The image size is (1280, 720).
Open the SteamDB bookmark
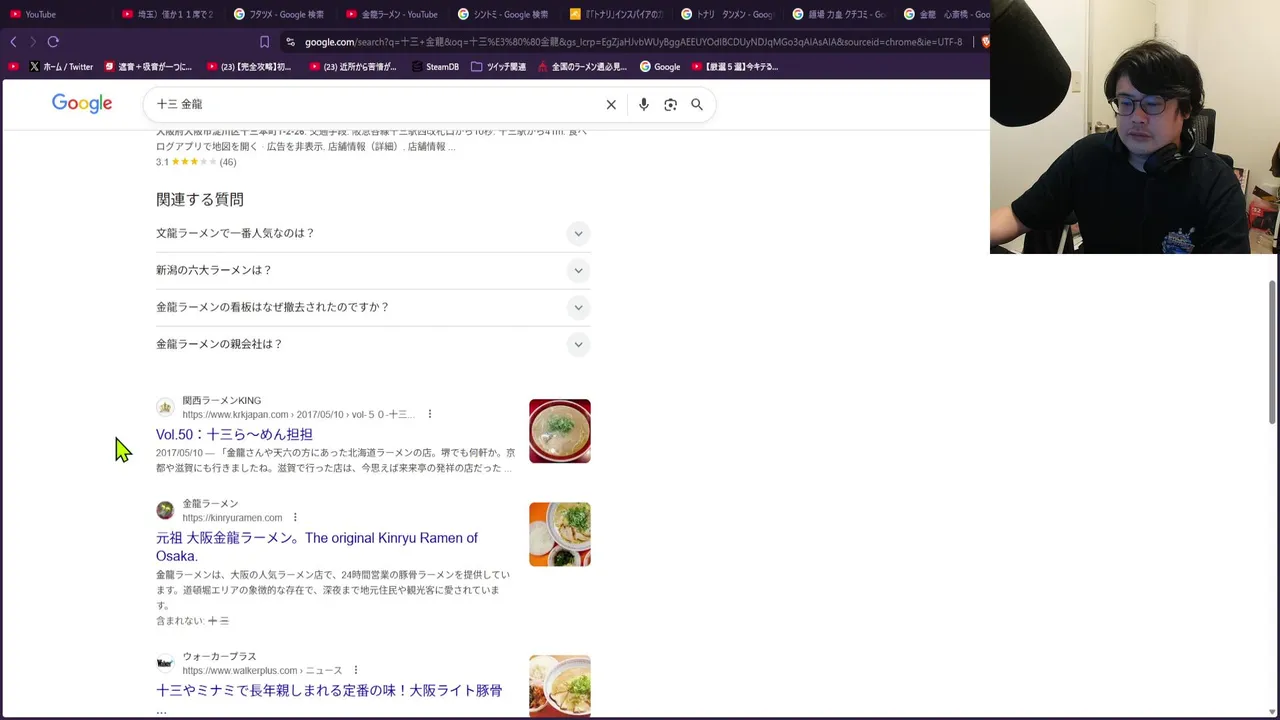435,67
